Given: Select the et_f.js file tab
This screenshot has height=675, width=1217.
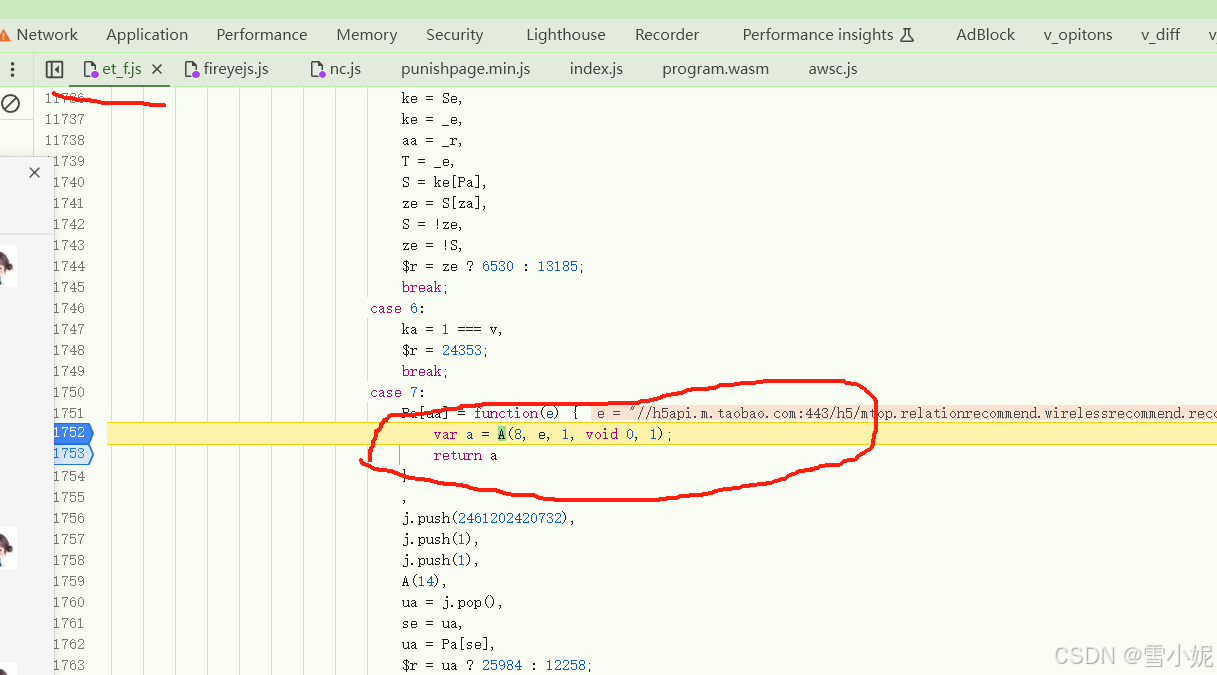Looking at the screenshot, I should 122,69.
